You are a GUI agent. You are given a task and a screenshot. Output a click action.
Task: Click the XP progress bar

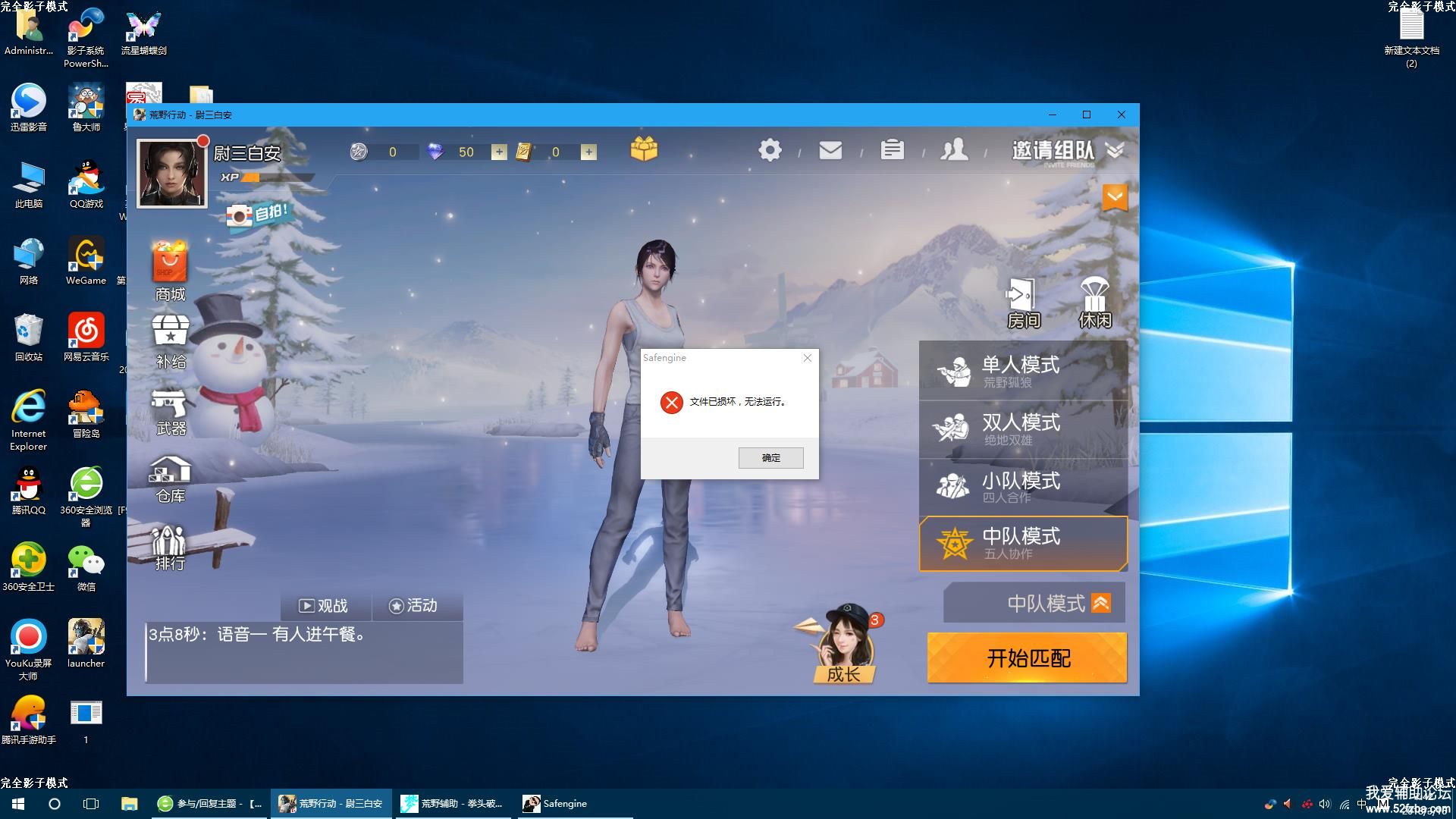277,177
